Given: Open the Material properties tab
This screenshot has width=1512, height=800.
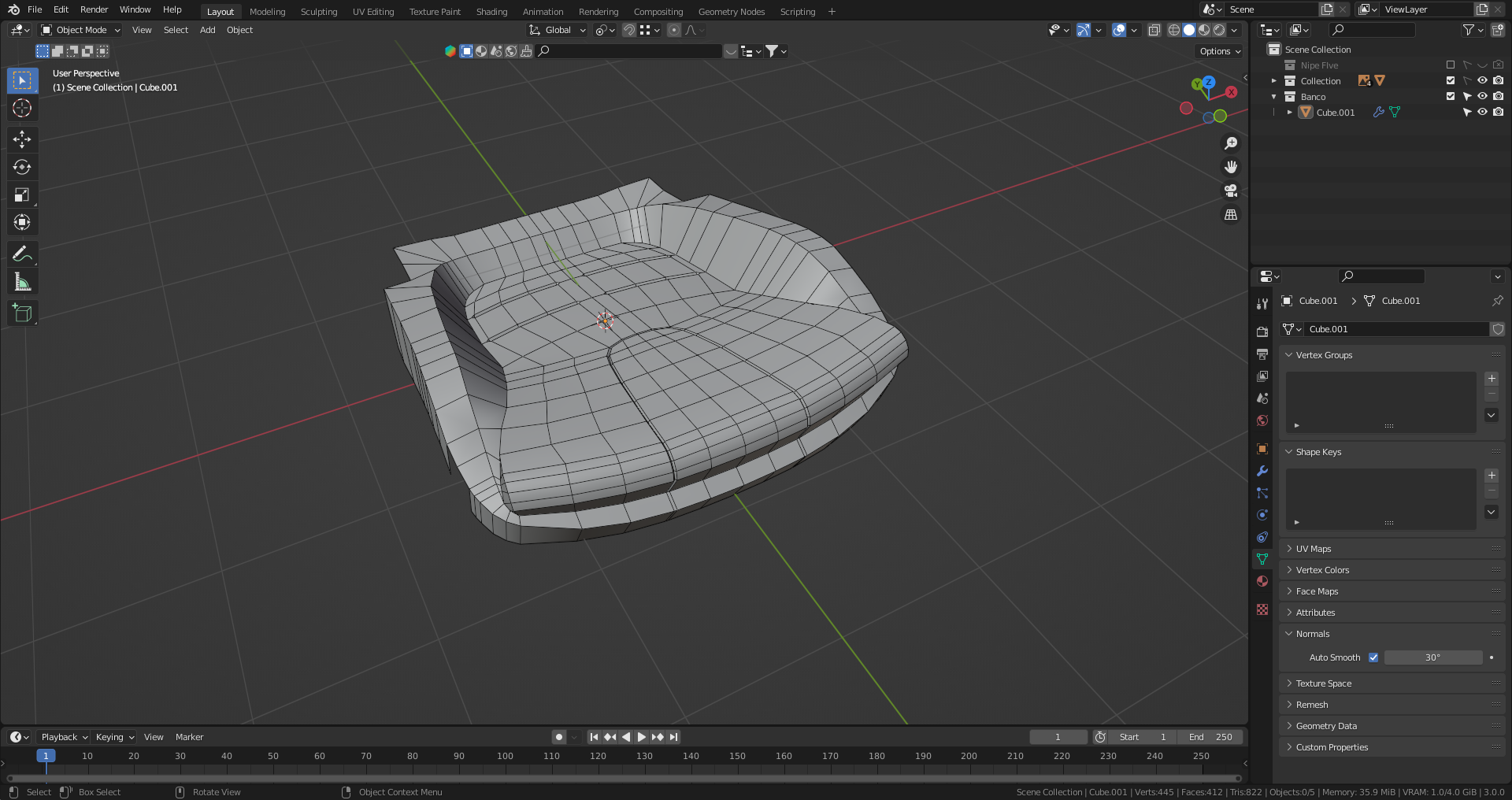Looking at the screenshot, I should [x=1262, y=581].
